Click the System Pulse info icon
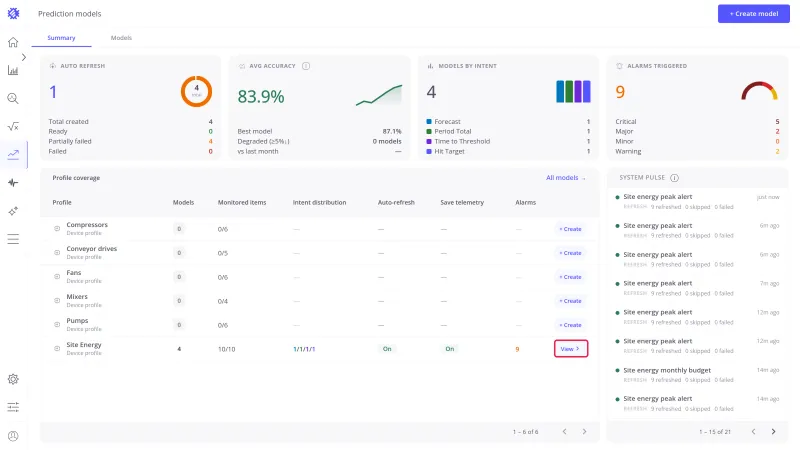Screen dimensions: 800x450 pyautogui.click(x=674, y=178)
